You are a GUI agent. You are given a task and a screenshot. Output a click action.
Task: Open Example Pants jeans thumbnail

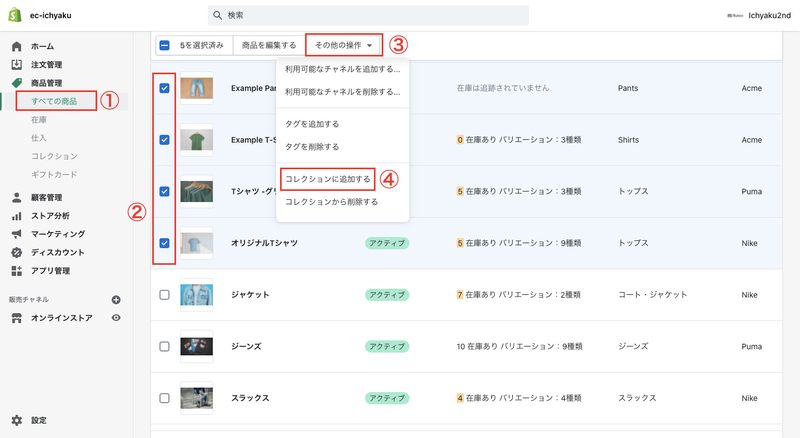tap(196, 88)
